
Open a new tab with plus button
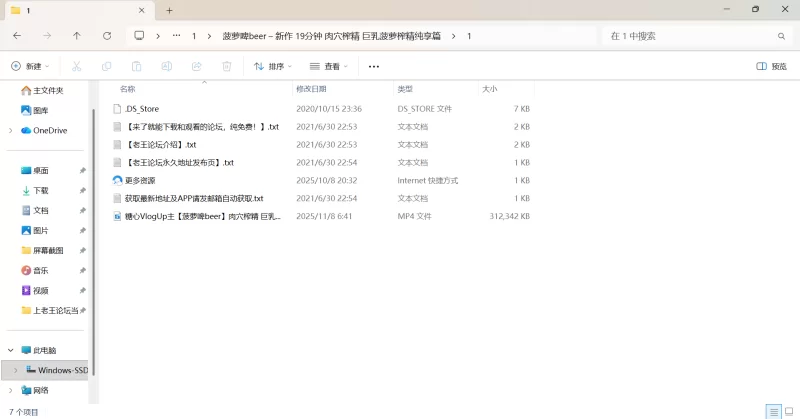click(x=169, y=10)
